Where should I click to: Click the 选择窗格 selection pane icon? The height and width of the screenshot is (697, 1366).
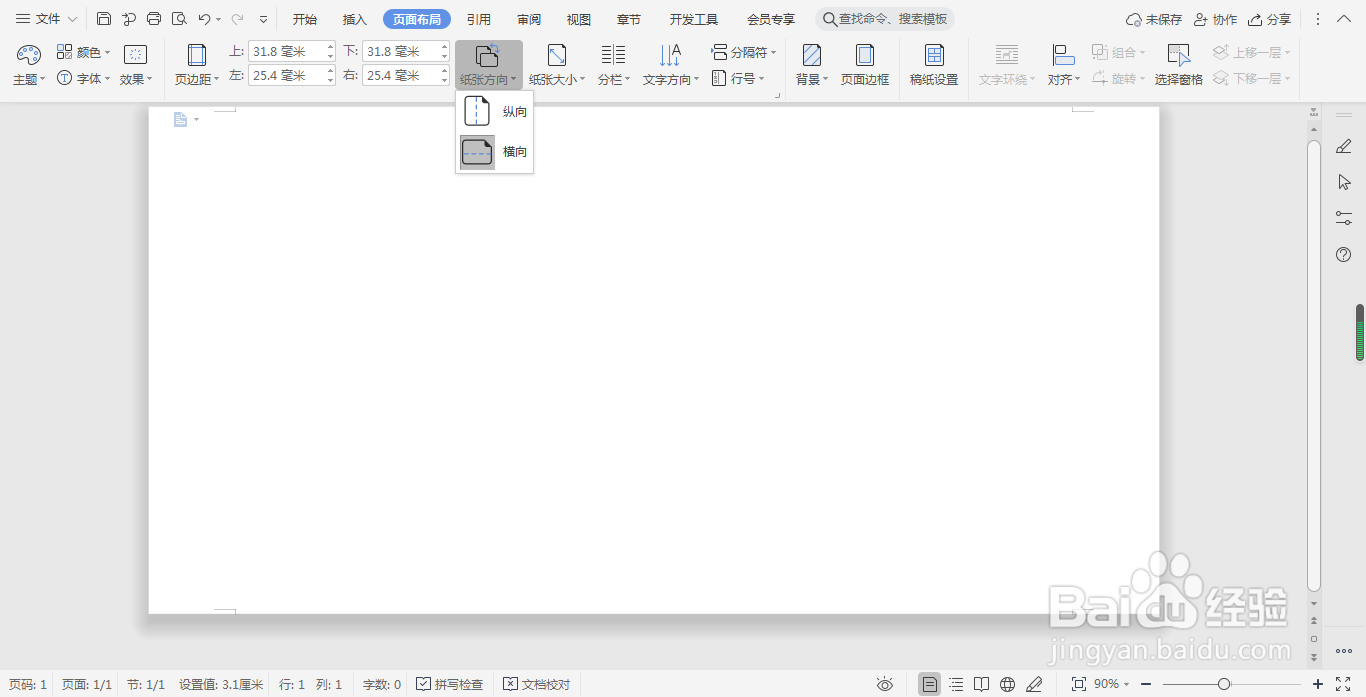(1178, 65)
